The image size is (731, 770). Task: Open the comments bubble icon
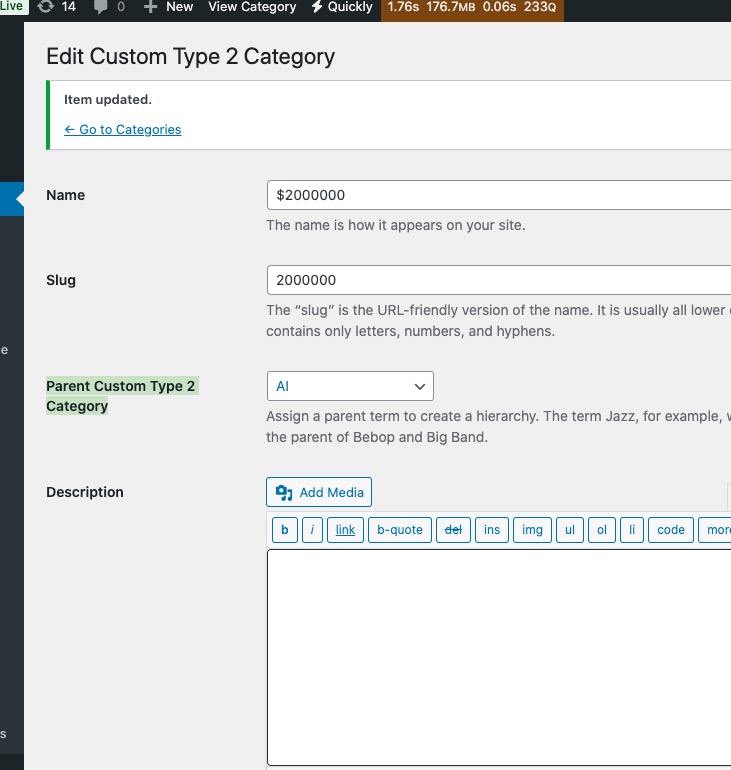click(101, 7)
